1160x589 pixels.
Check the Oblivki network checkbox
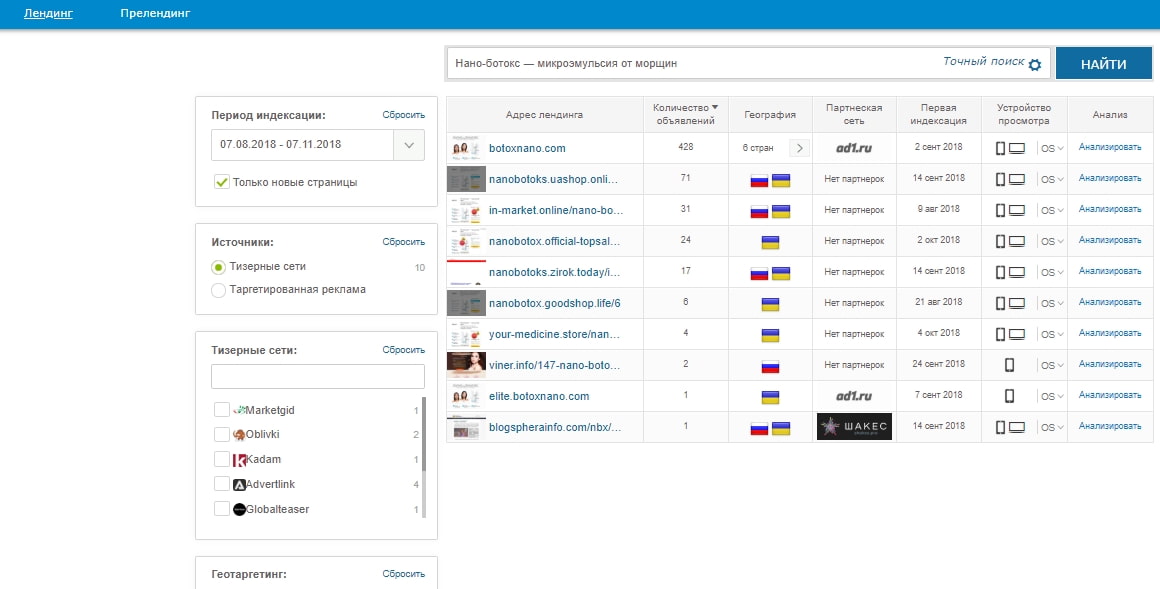(x=221, y=434)
